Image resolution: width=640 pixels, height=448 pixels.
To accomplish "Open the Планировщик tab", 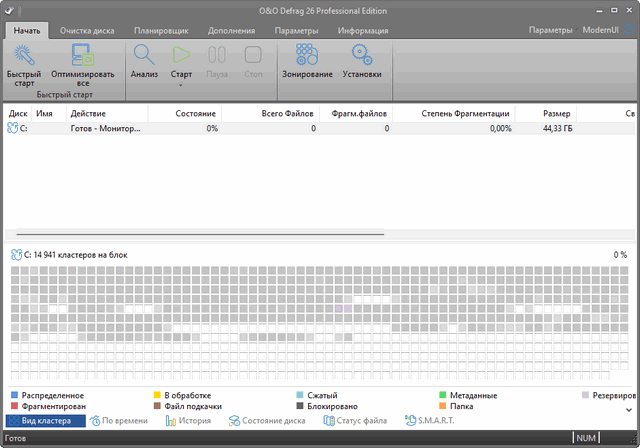I will tap(161, 30).
